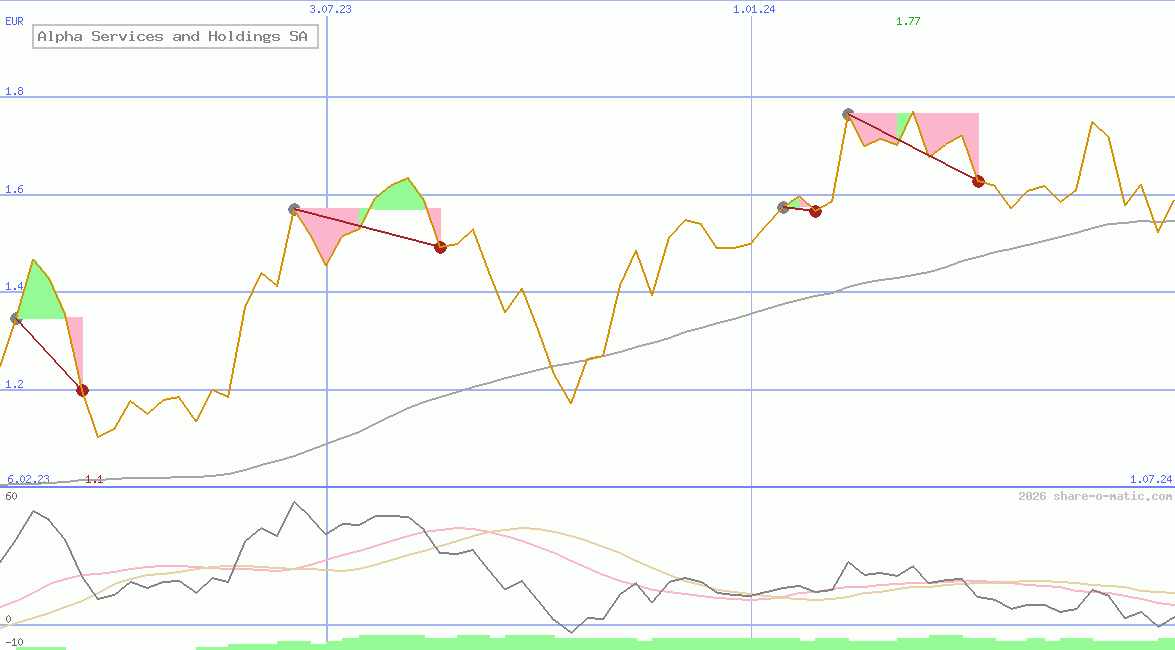Image resolution: width=1175 pixels, height=650 pixels.
Task: Click the 60 oscillator scale label
Action: pos(11,495)
